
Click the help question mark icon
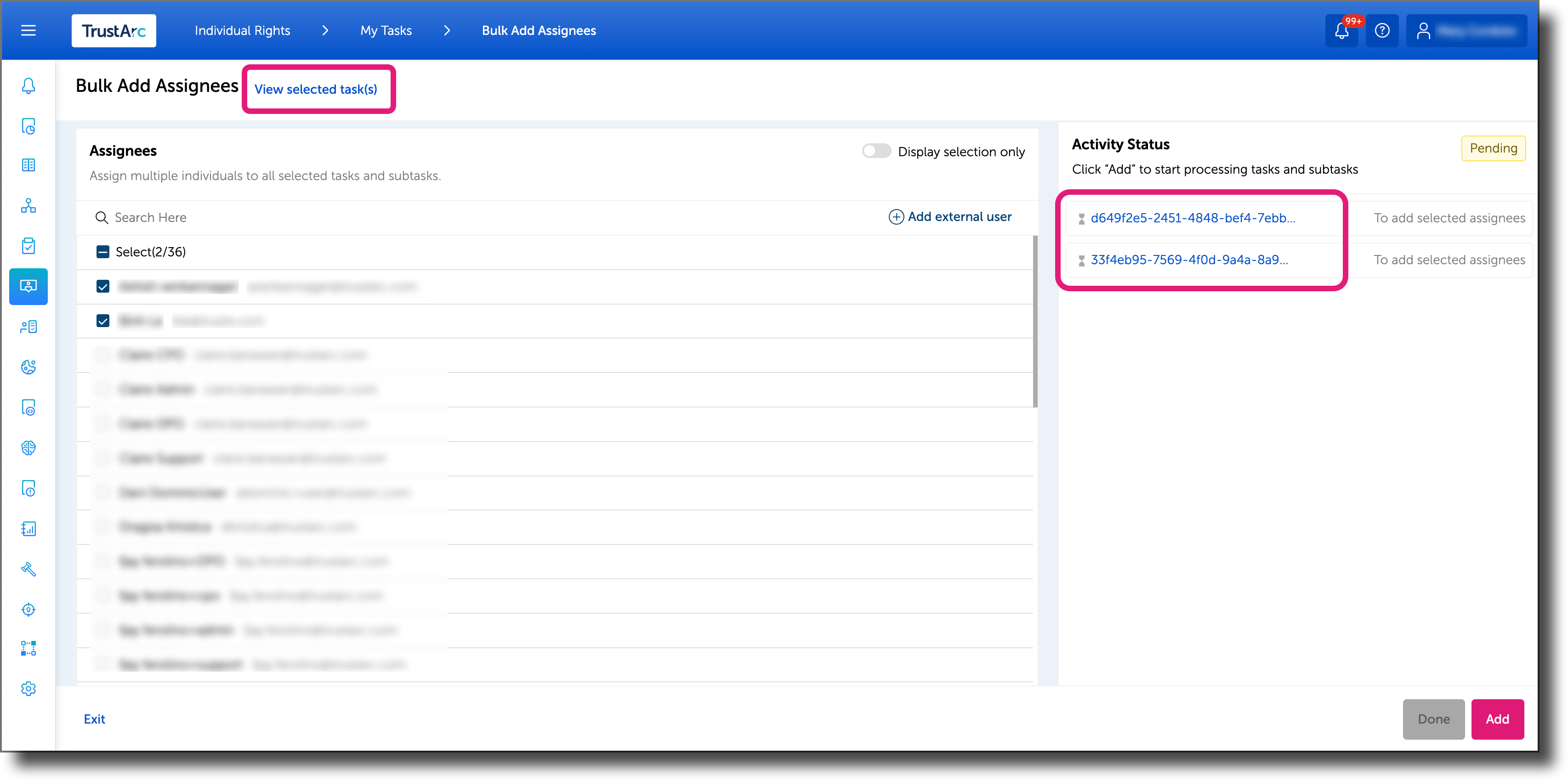tap(1382, 30)
